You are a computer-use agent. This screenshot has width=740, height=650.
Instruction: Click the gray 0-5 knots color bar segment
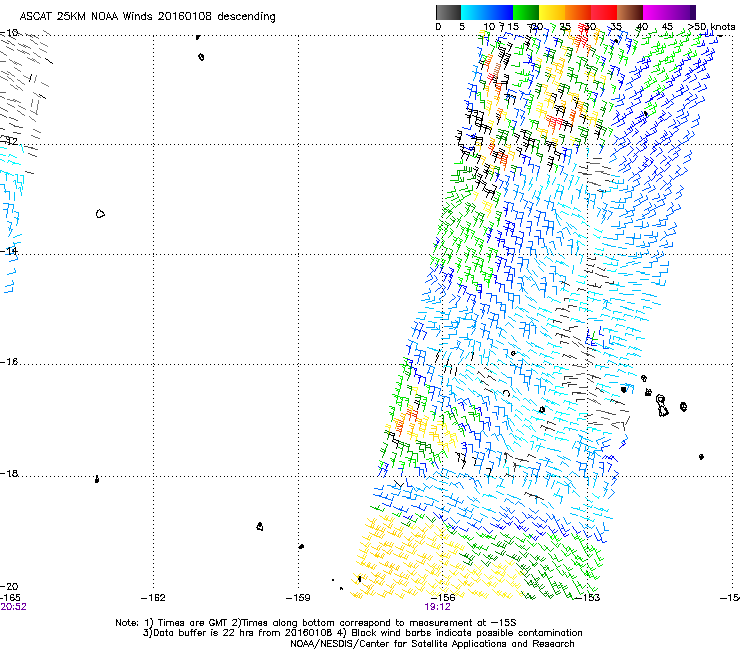click(x=448, y=12)
